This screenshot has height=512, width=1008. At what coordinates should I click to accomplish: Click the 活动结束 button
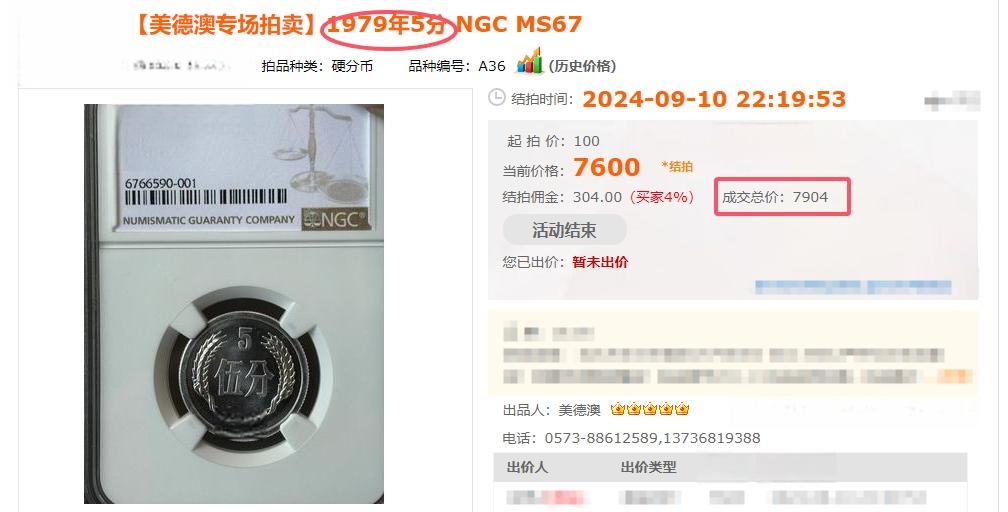564,230
